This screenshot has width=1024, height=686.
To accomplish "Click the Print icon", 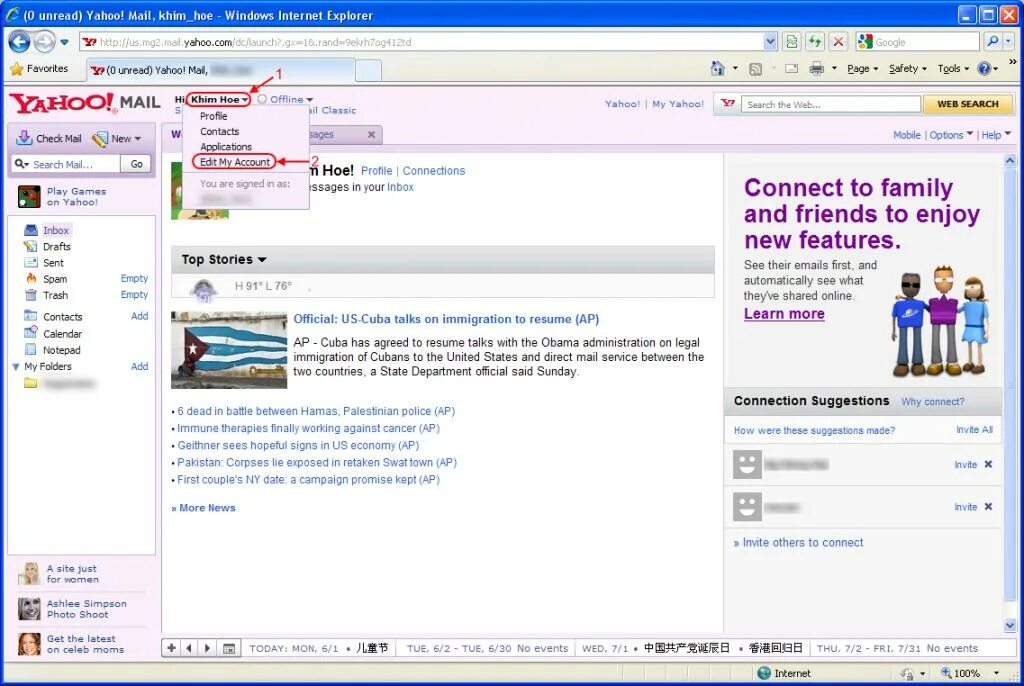I will coord(816,69).
